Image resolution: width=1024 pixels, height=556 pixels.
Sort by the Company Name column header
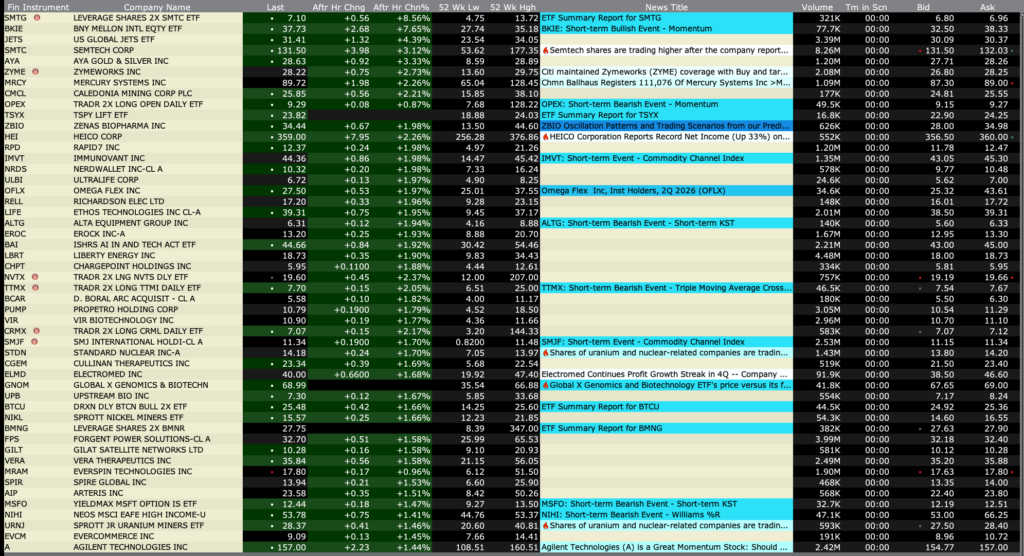[x=157, y=7]
